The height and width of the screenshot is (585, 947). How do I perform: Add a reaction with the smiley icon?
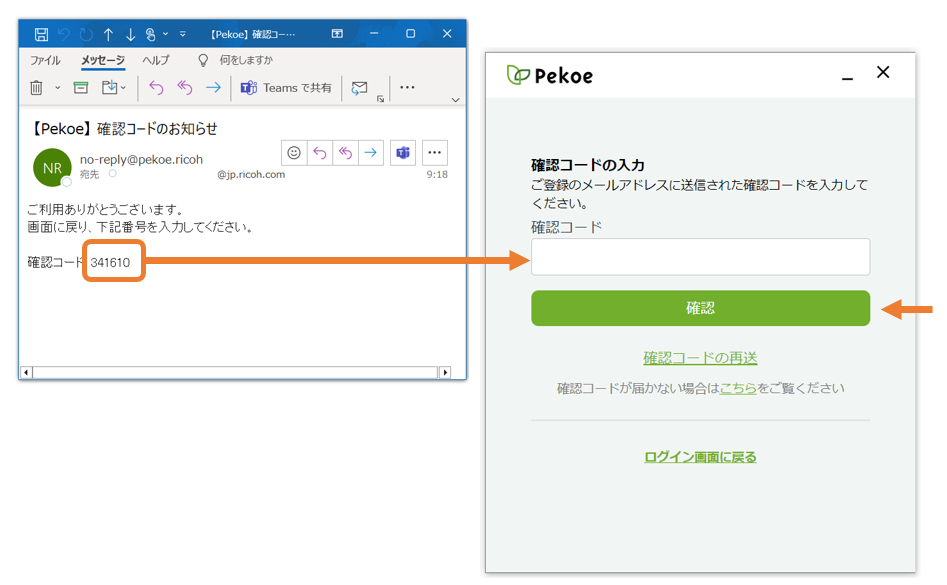pyautogui.click(x=294, y=153)
